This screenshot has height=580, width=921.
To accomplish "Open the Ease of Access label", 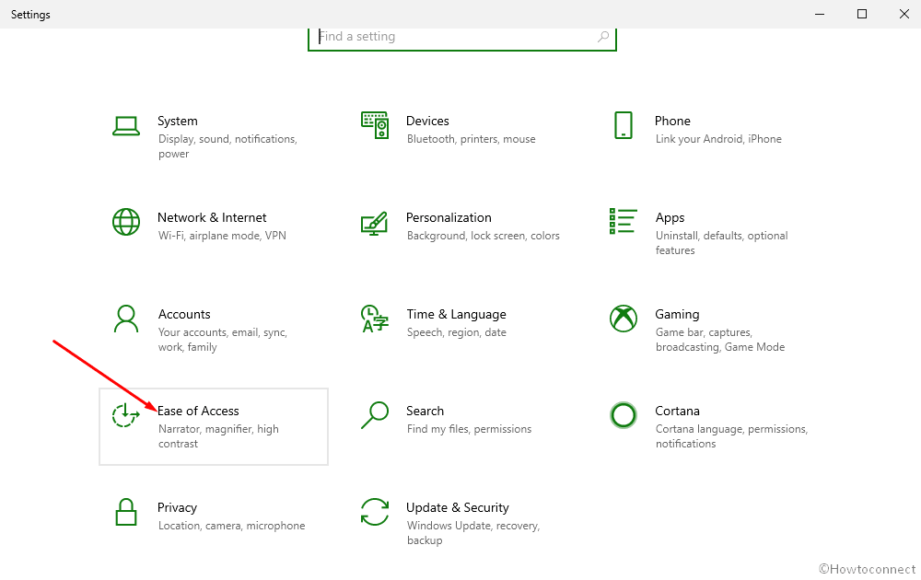I will point(198,411).
